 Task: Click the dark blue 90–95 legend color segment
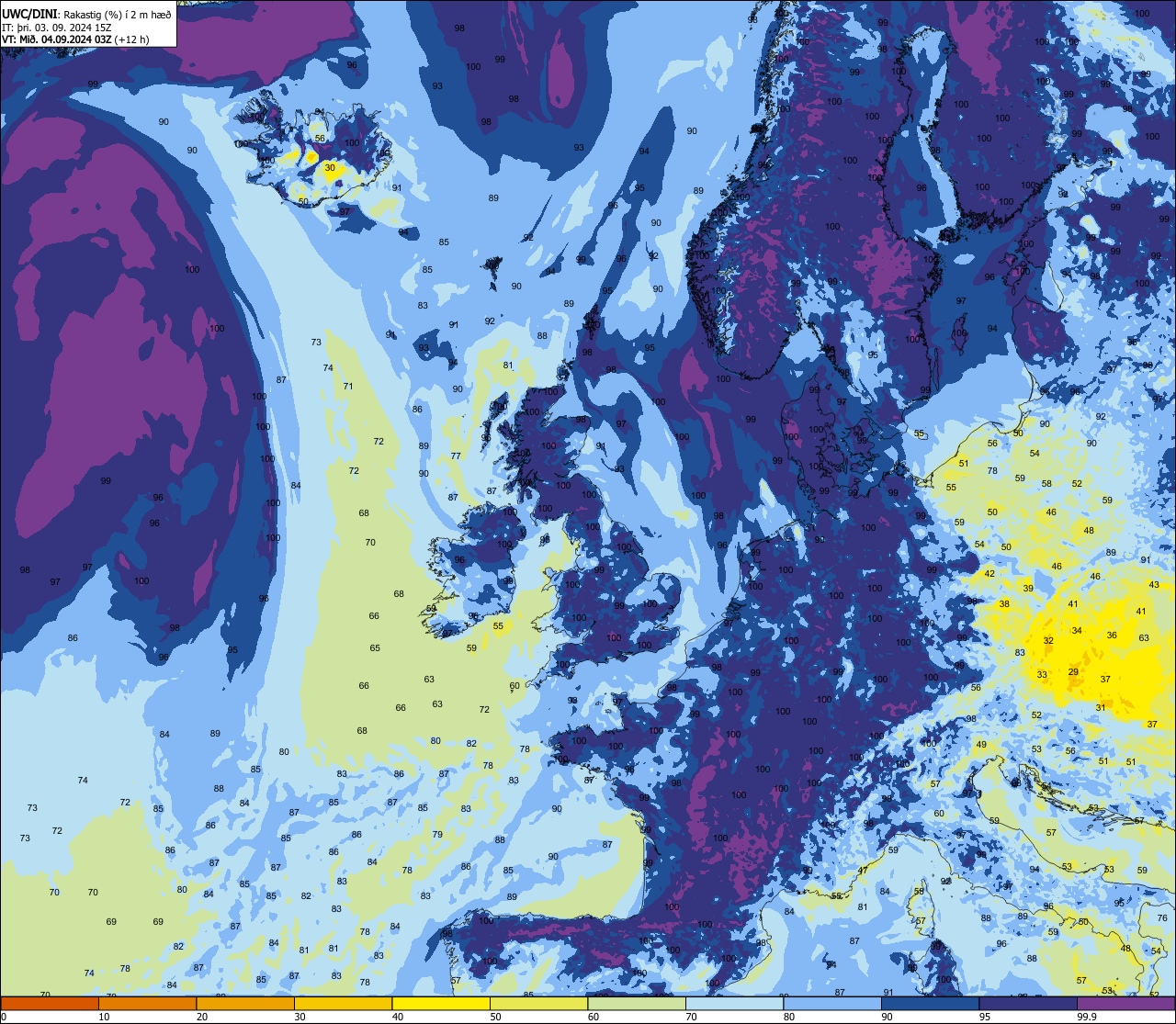tap(930, 1003)
